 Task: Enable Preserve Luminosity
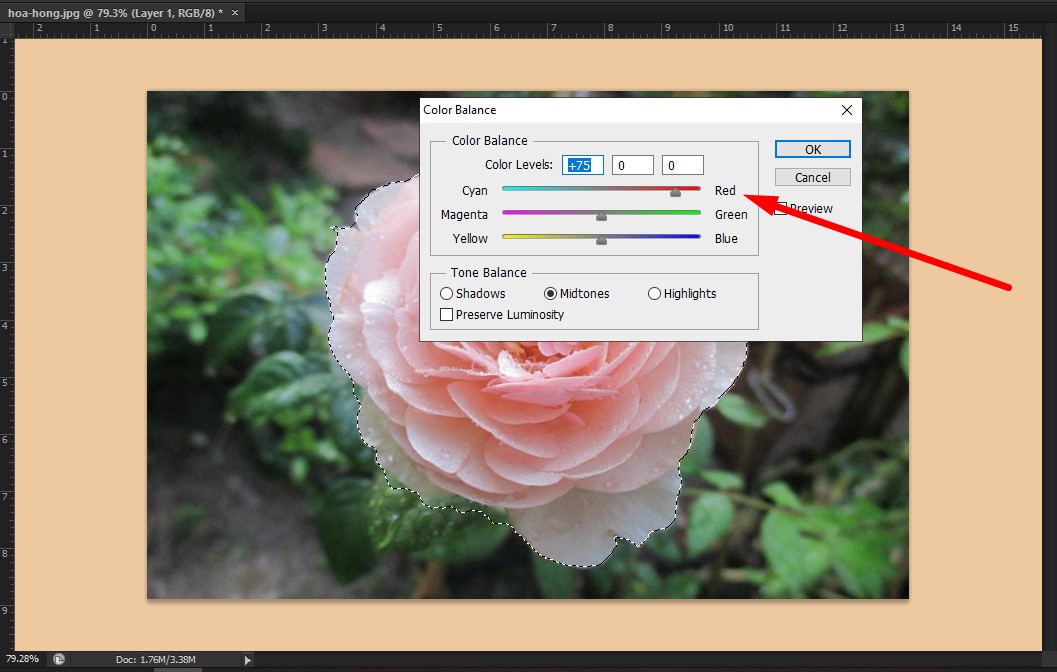click(x=446, y=314)
